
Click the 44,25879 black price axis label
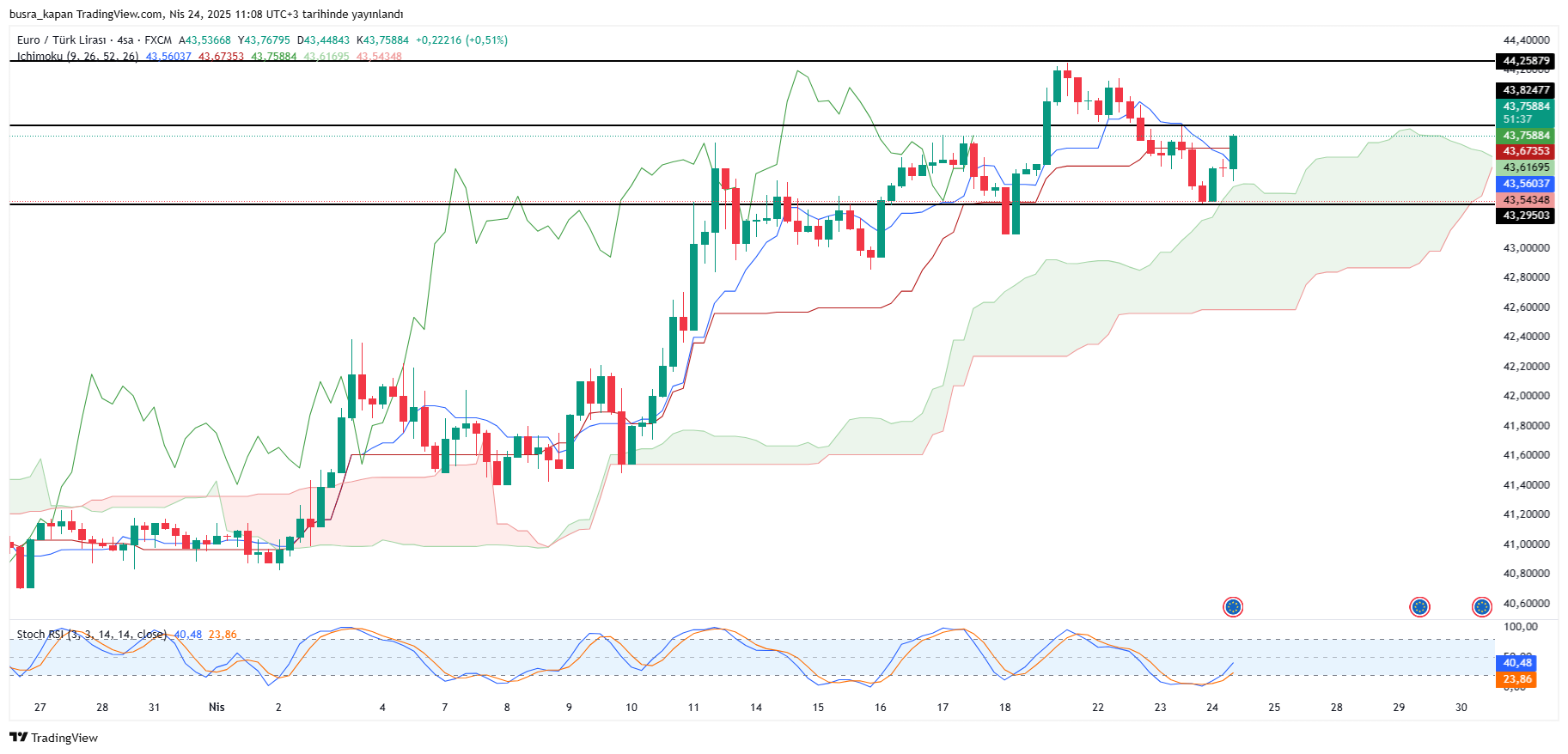click(1526, 61)
